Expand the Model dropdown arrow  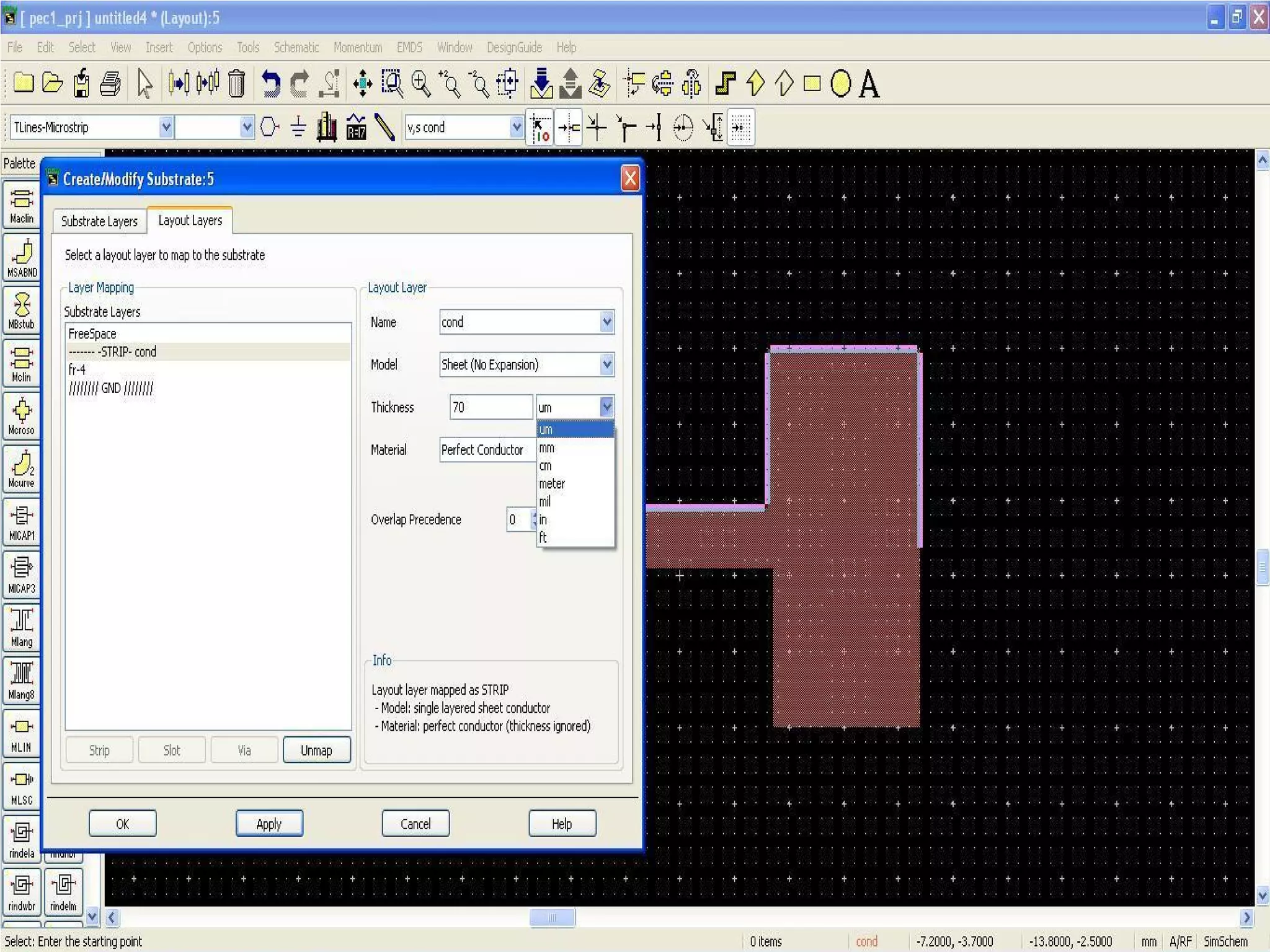(x=606, y=364)
